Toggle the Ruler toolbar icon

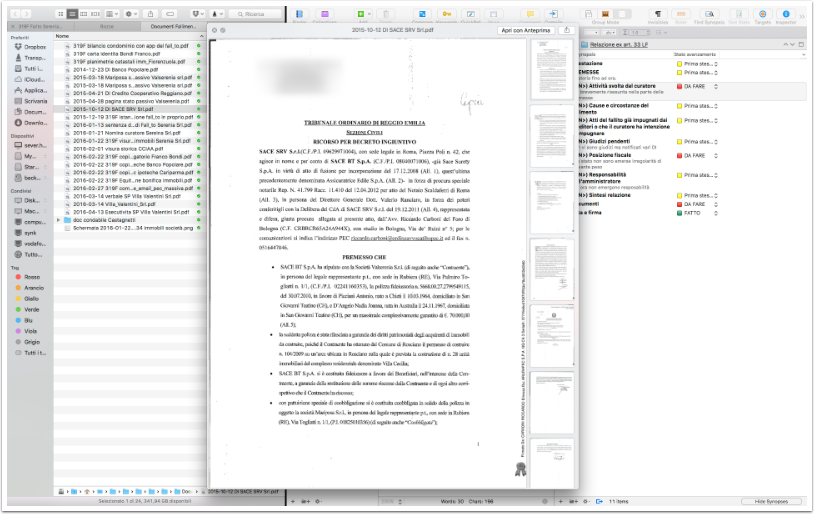click(x=681, y=15)
